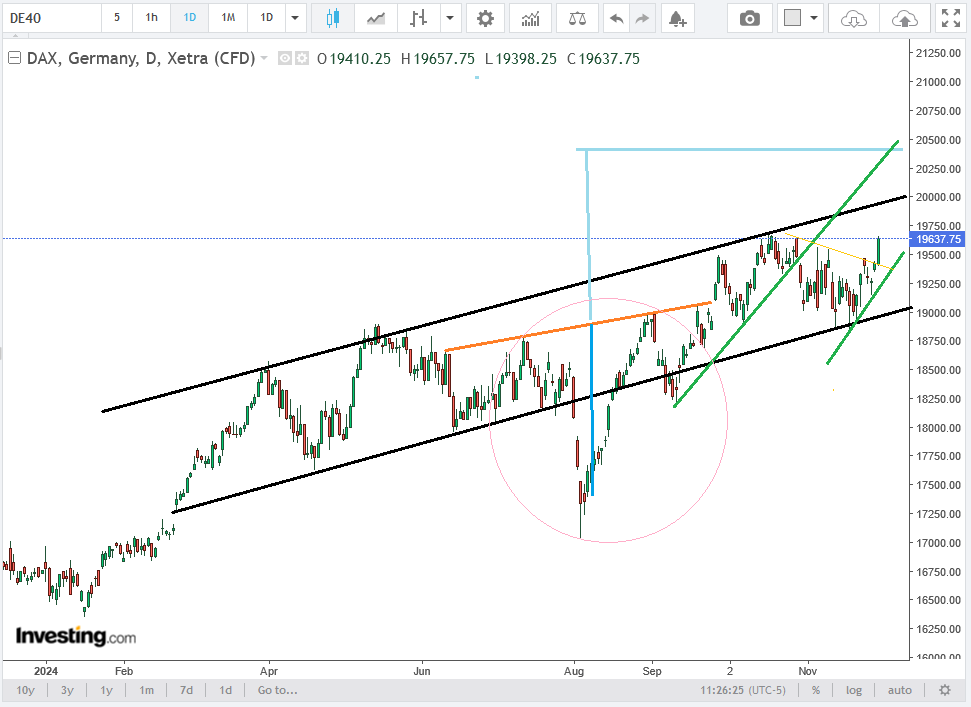The width and height of the screenshot is (971, 707).
Task: Redo the last chart action
Action: click(642, 18)
